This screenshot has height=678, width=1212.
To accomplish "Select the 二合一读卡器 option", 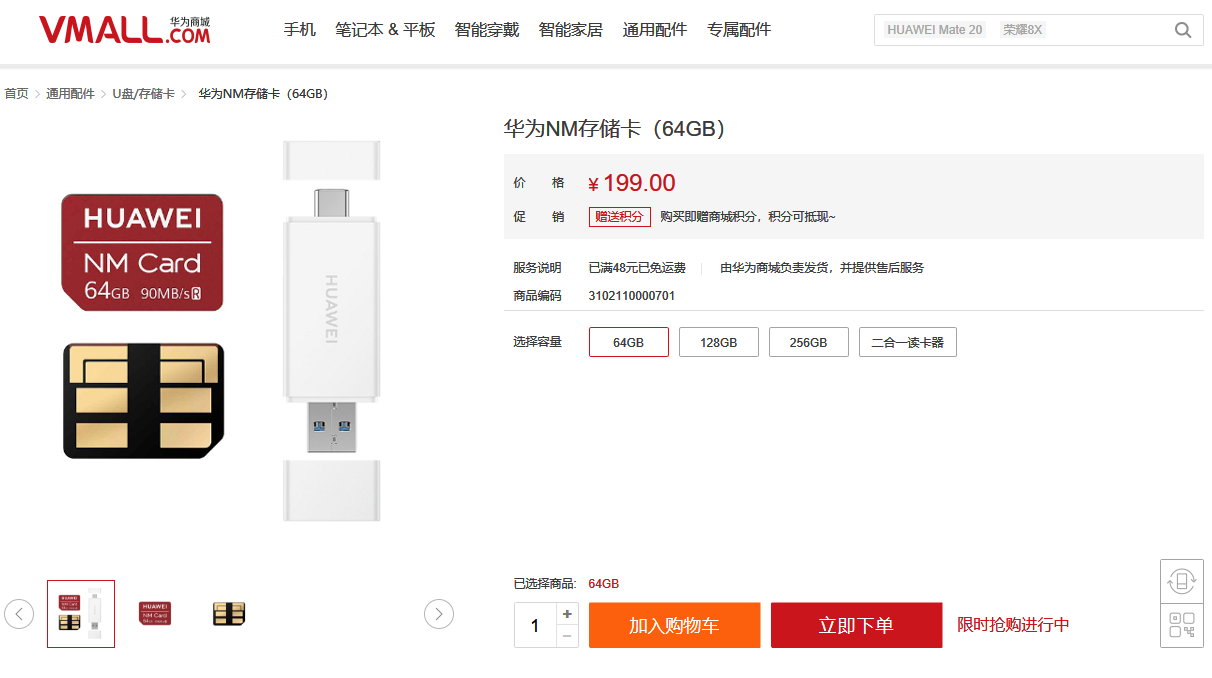I will click(x=907, y=341).
